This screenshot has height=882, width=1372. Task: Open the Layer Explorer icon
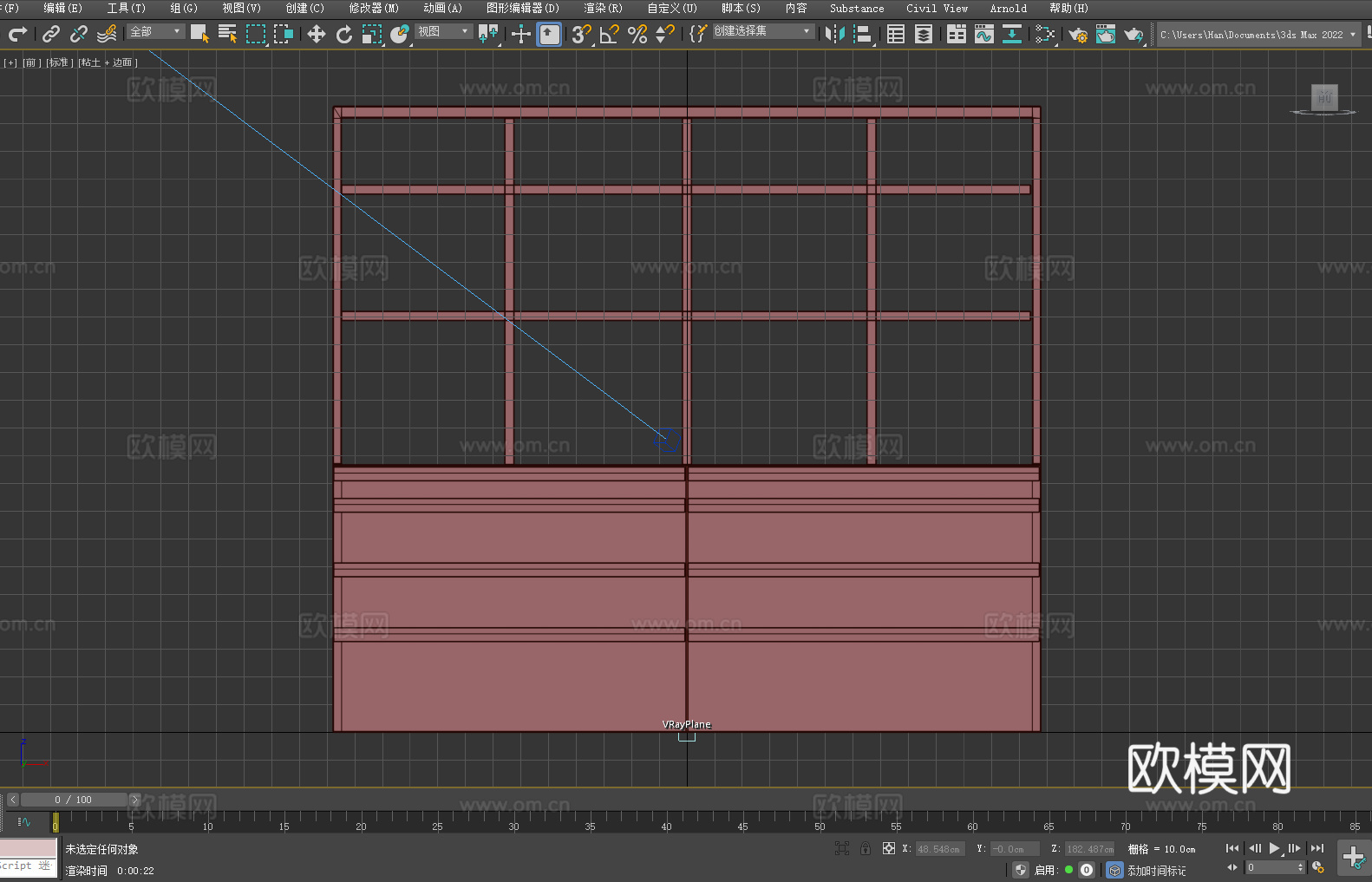924,34
